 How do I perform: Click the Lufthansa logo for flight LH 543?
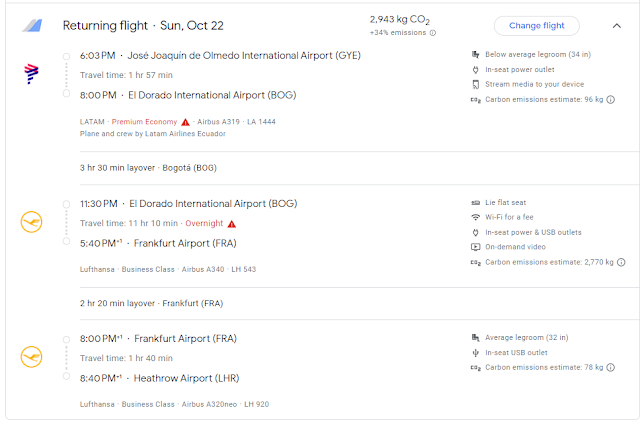point(30,222)
